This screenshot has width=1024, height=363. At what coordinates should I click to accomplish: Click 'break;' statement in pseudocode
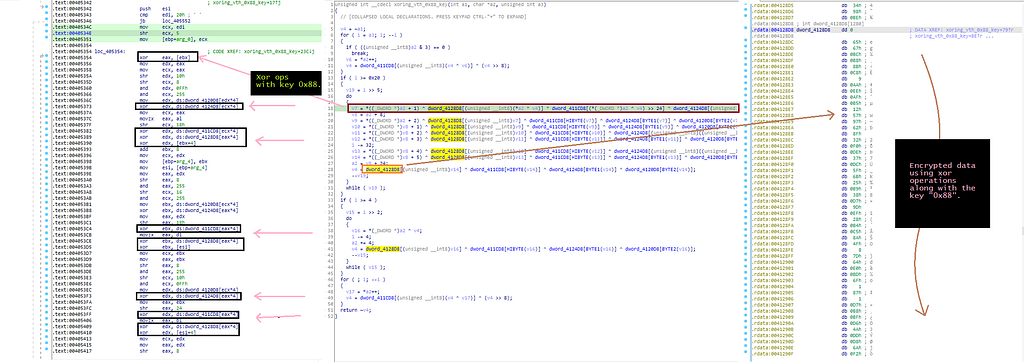[x=360, y=54]
